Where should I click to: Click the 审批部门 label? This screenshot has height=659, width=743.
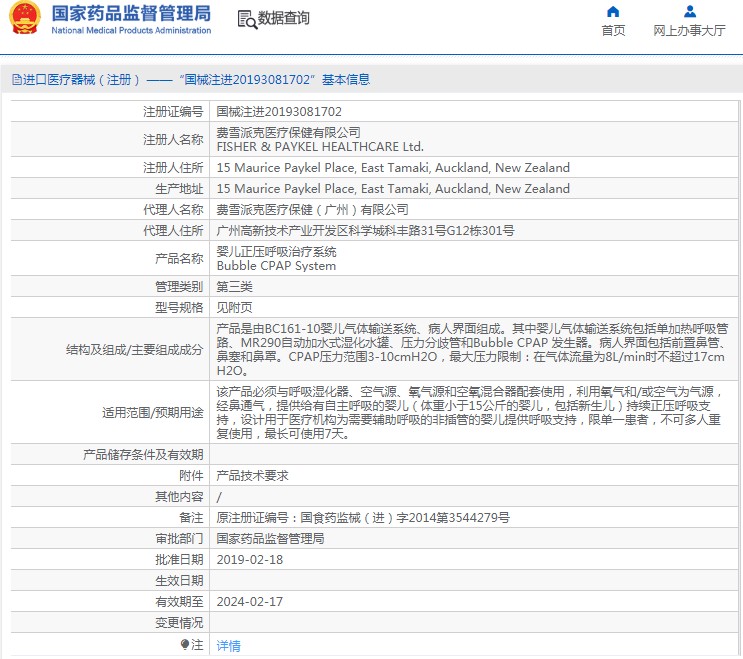179,539
